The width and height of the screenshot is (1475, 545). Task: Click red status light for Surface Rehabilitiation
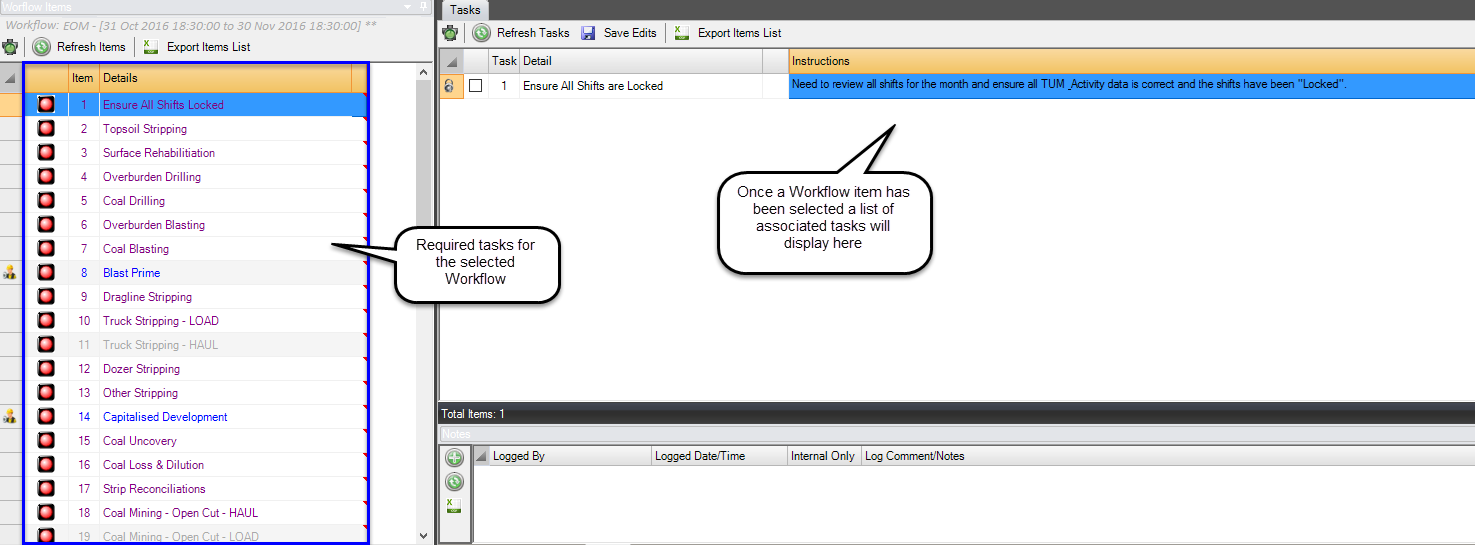point(46,152)
